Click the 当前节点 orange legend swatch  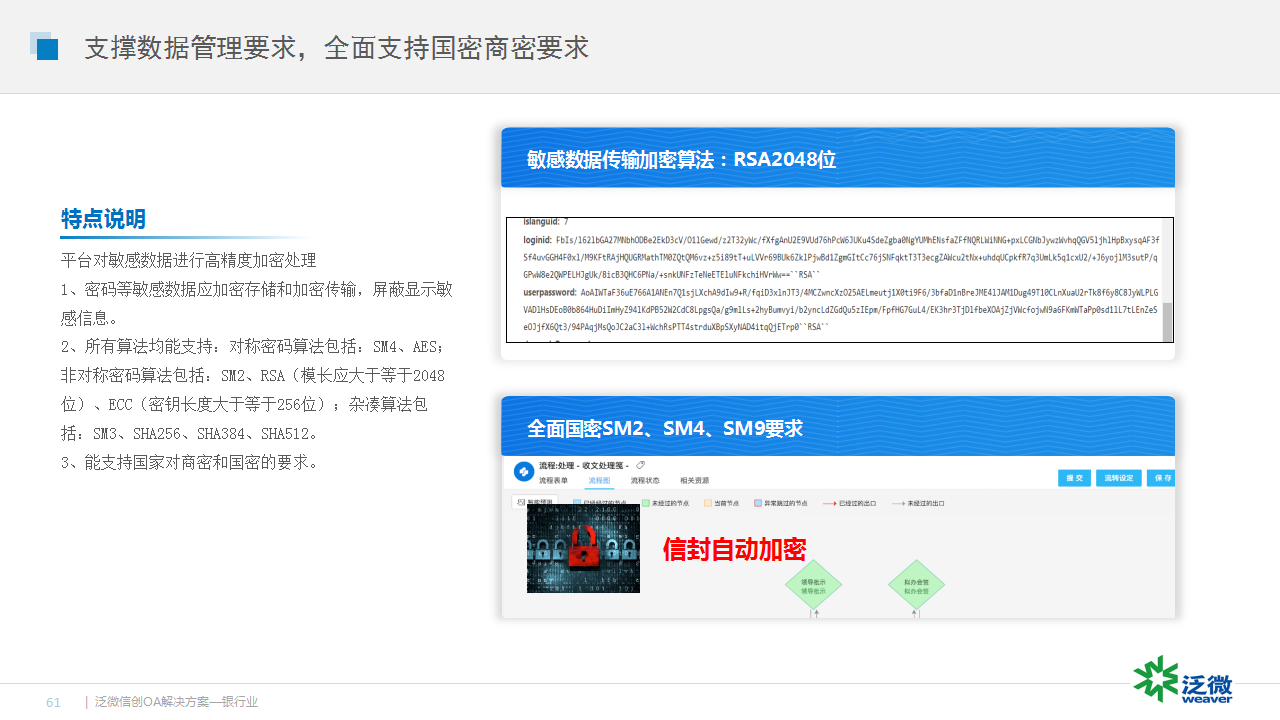(708, 504)
